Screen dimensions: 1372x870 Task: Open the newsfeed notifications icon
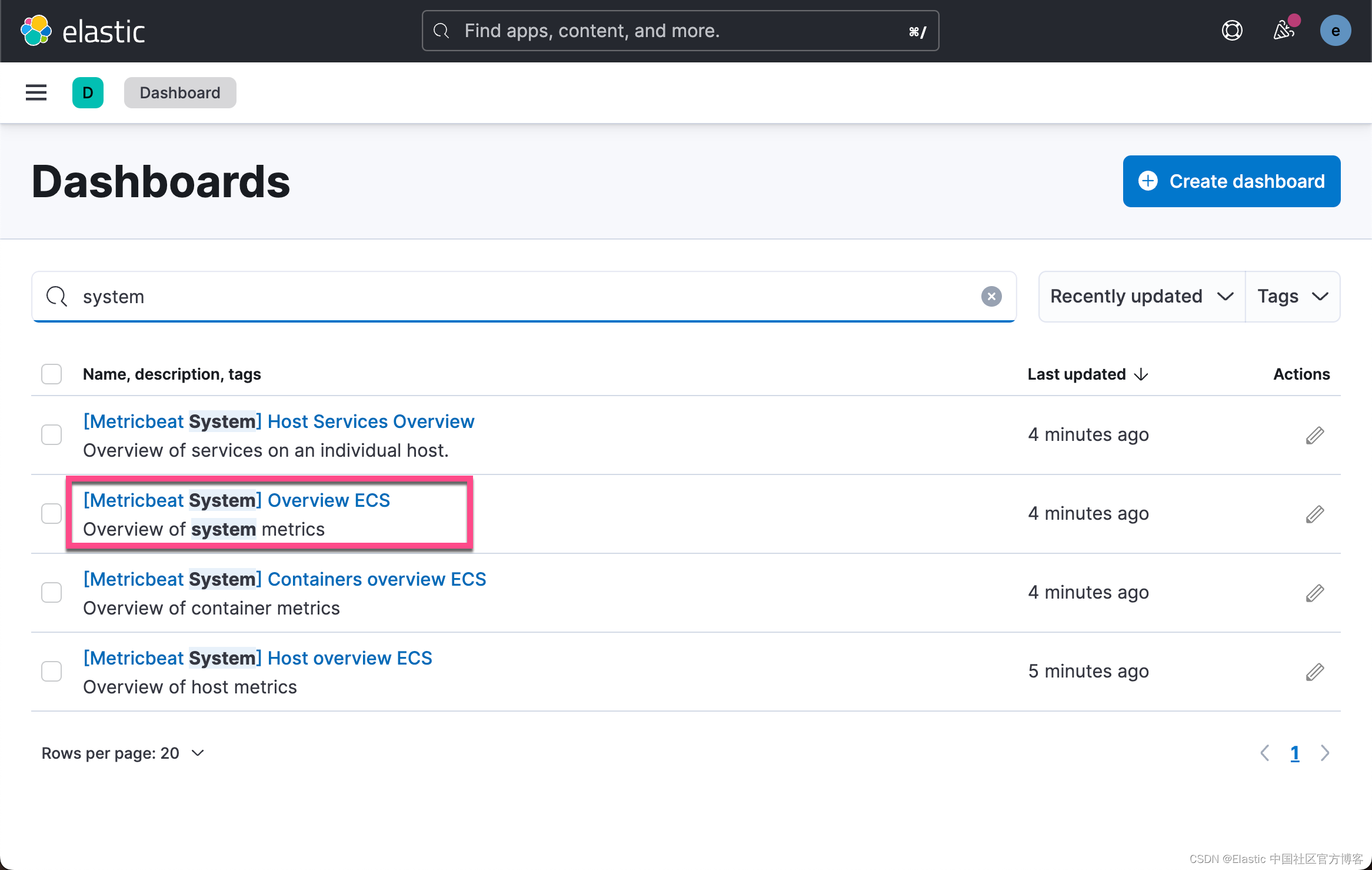1284,31
